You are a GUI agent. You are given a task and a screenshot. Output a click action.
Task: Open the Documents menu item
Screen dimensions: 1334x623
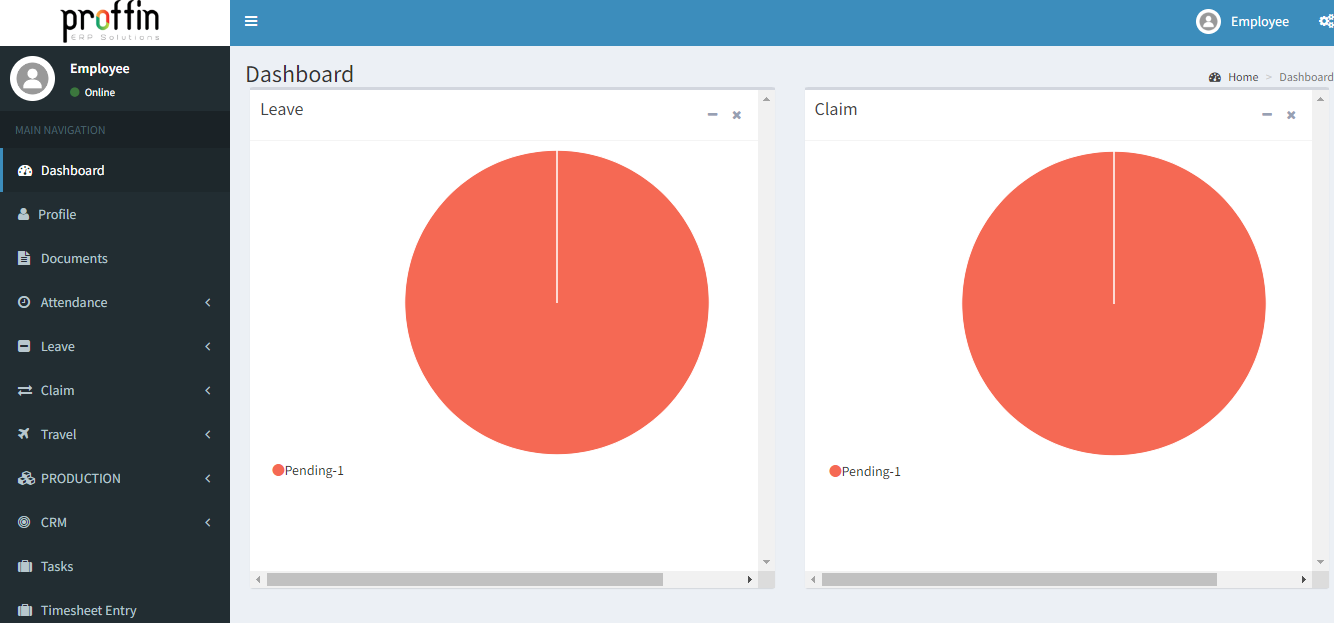point(115,258)
